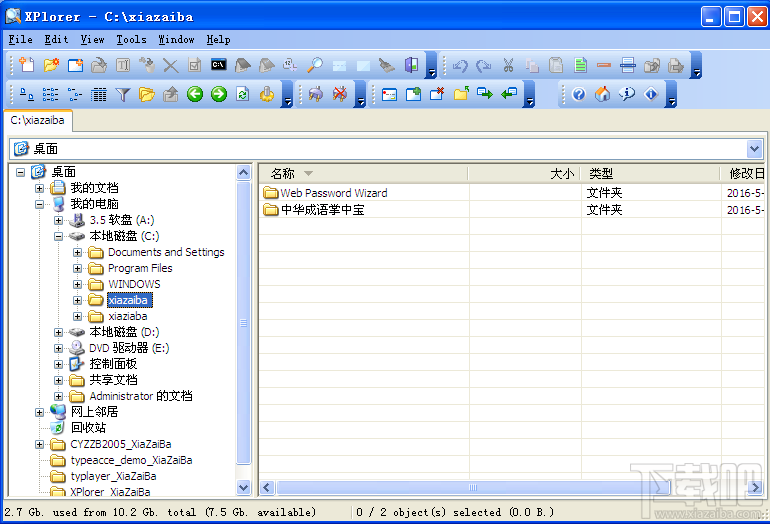Click the Up One Level icon
The height and width of the screenshot is (524, 770).
click(170, 94)
